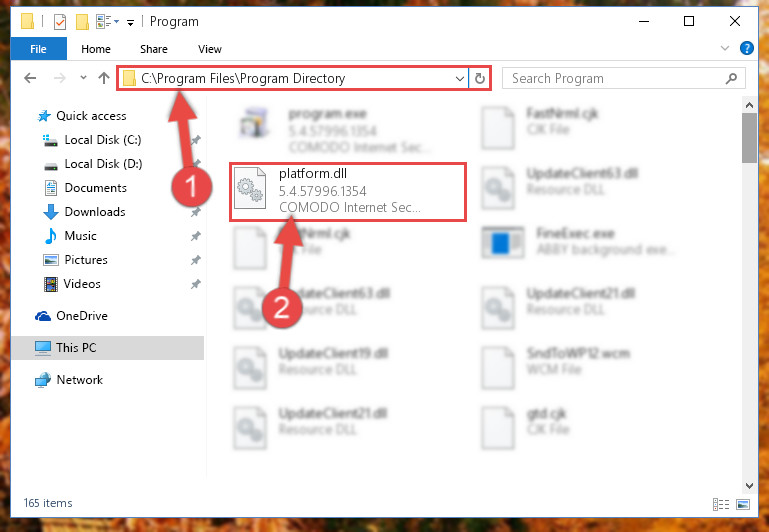Switch to details list view icon

pyautogui.click(x=720, y=504)
